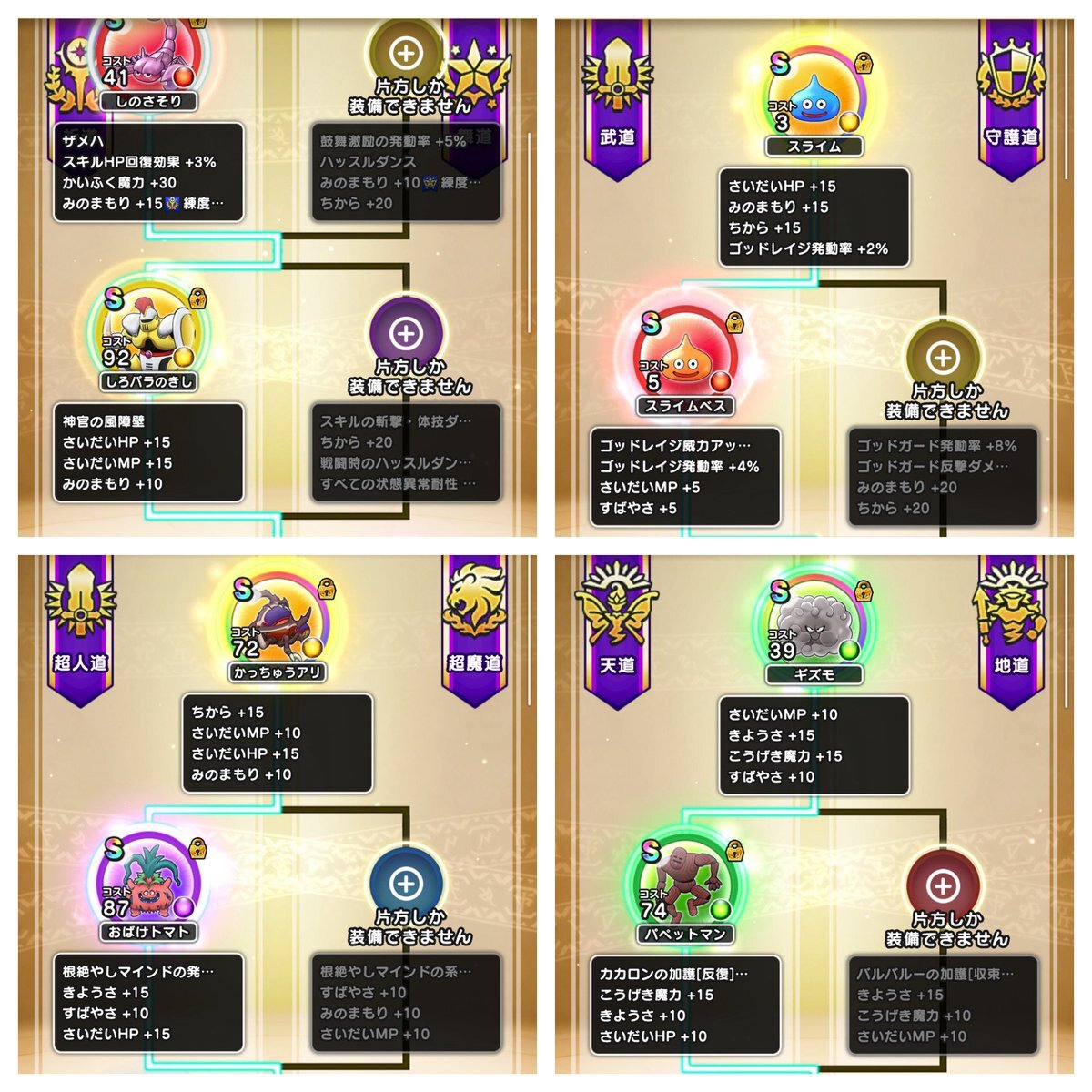Toggle the lock on ギズモ medal
Screen dimensions: 1092x1092
[x=865, y=591]
